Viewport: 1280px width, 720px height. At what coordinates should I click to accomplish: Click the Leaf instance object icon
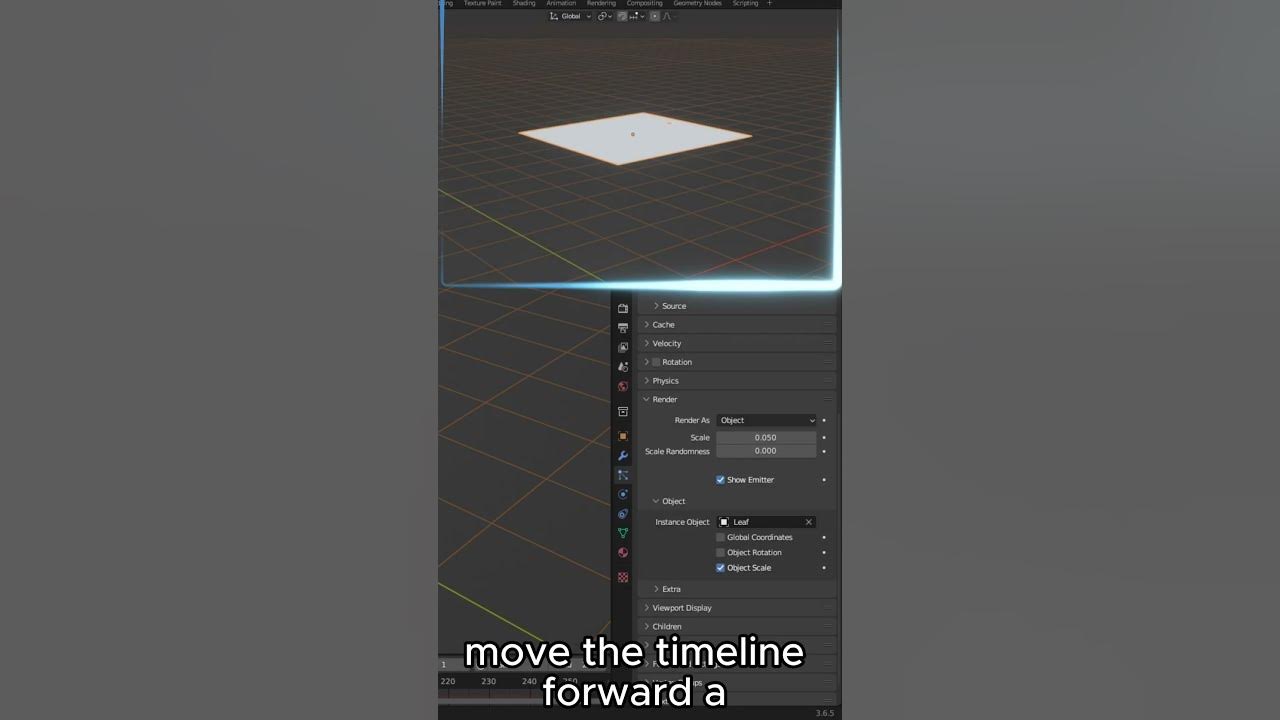[724, 522]
